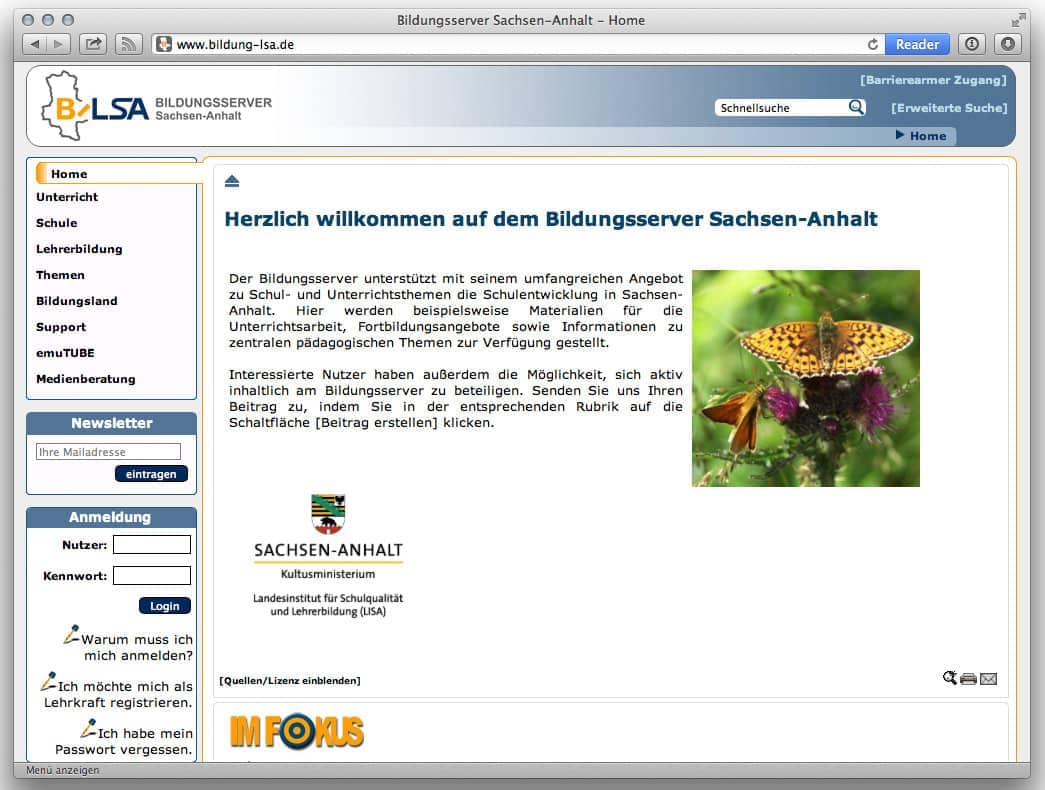
Task: Click the print icon below the article
Action: pyautogui.click(x=968, y=679)
